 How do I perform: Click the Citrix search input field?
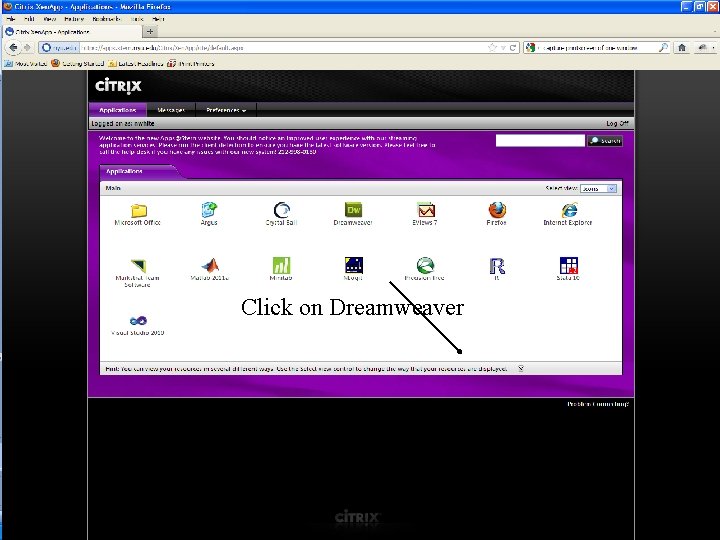(x=540, y=141)
